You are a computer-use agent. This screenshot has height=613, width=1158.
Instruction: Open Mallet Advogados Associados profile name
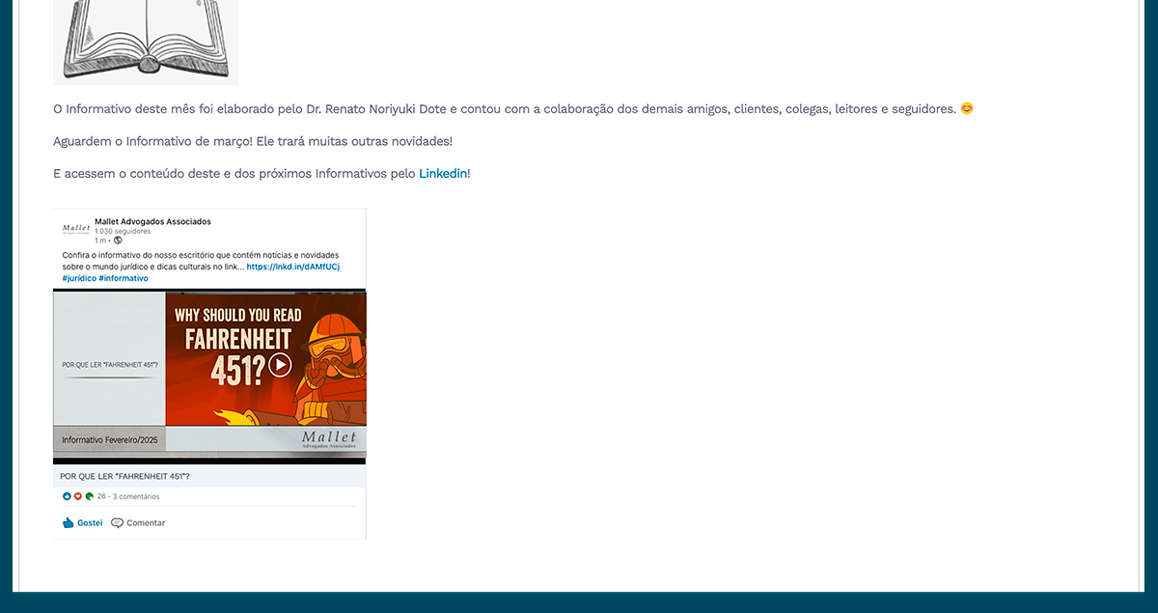click(x=153, y=222)
